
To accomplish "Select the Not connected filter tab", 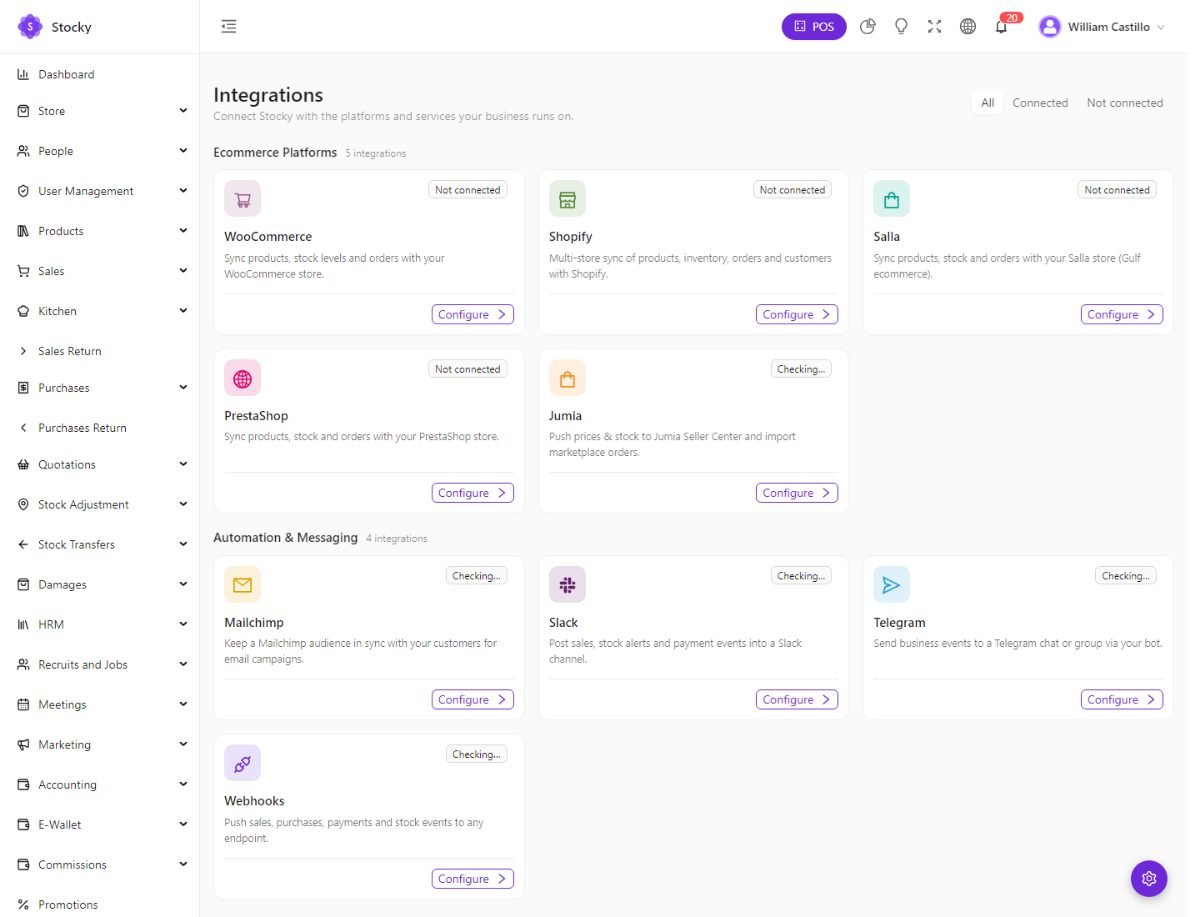I will pyautogui.click(x=1125, y=103).
